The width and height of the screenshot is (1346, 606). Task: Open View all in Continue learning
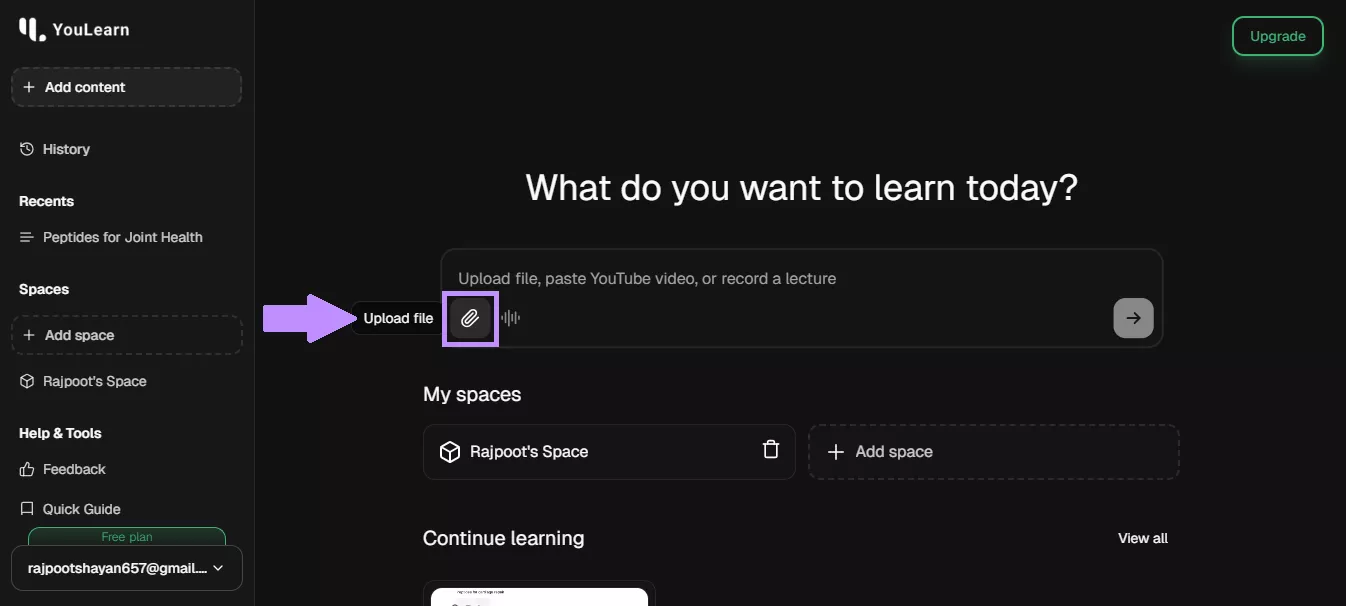[x=1142, y=538]
